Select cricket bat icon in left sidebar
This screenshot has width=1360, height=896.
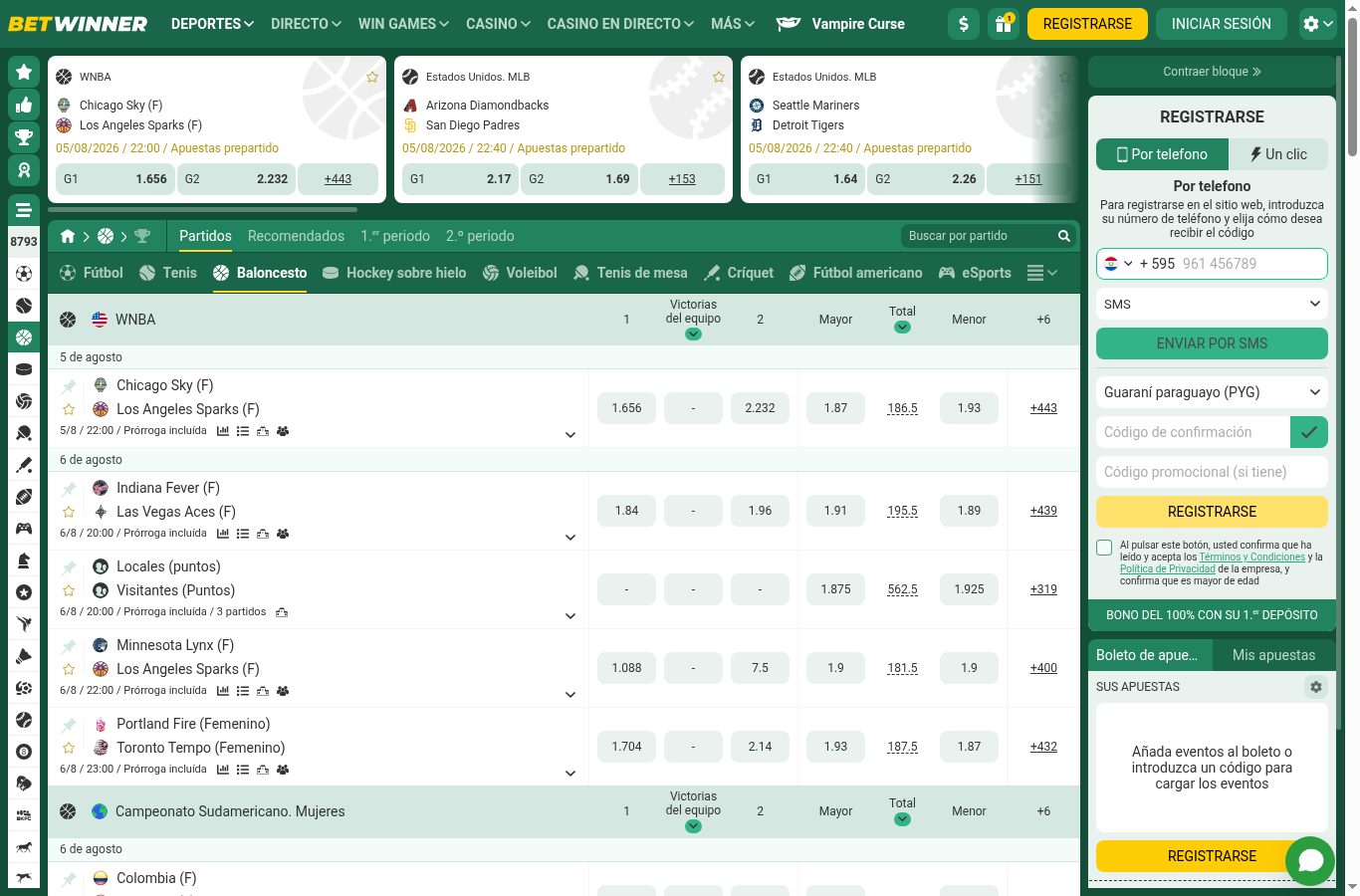point(24,465)
